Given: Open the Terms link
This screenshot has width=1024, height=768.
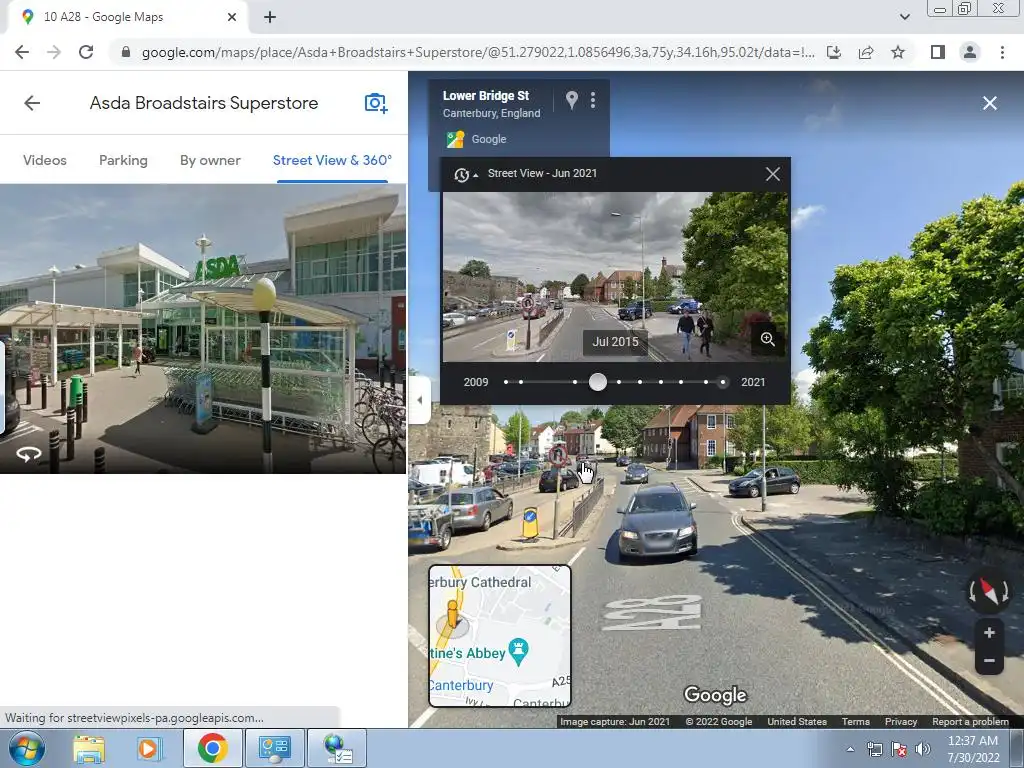Looking at the screenshot, I should [x=856, y=722].
